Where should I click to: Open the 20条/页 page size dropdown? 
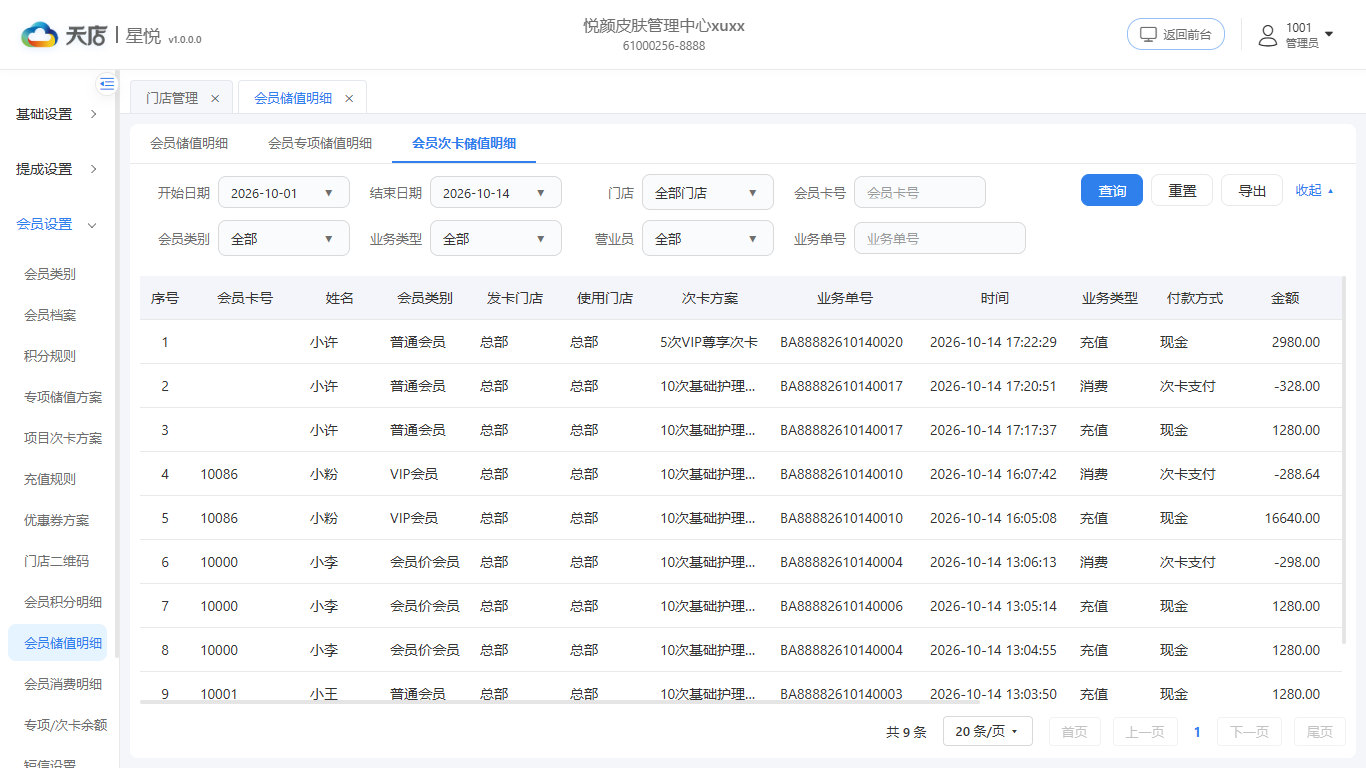pos(988,732)
